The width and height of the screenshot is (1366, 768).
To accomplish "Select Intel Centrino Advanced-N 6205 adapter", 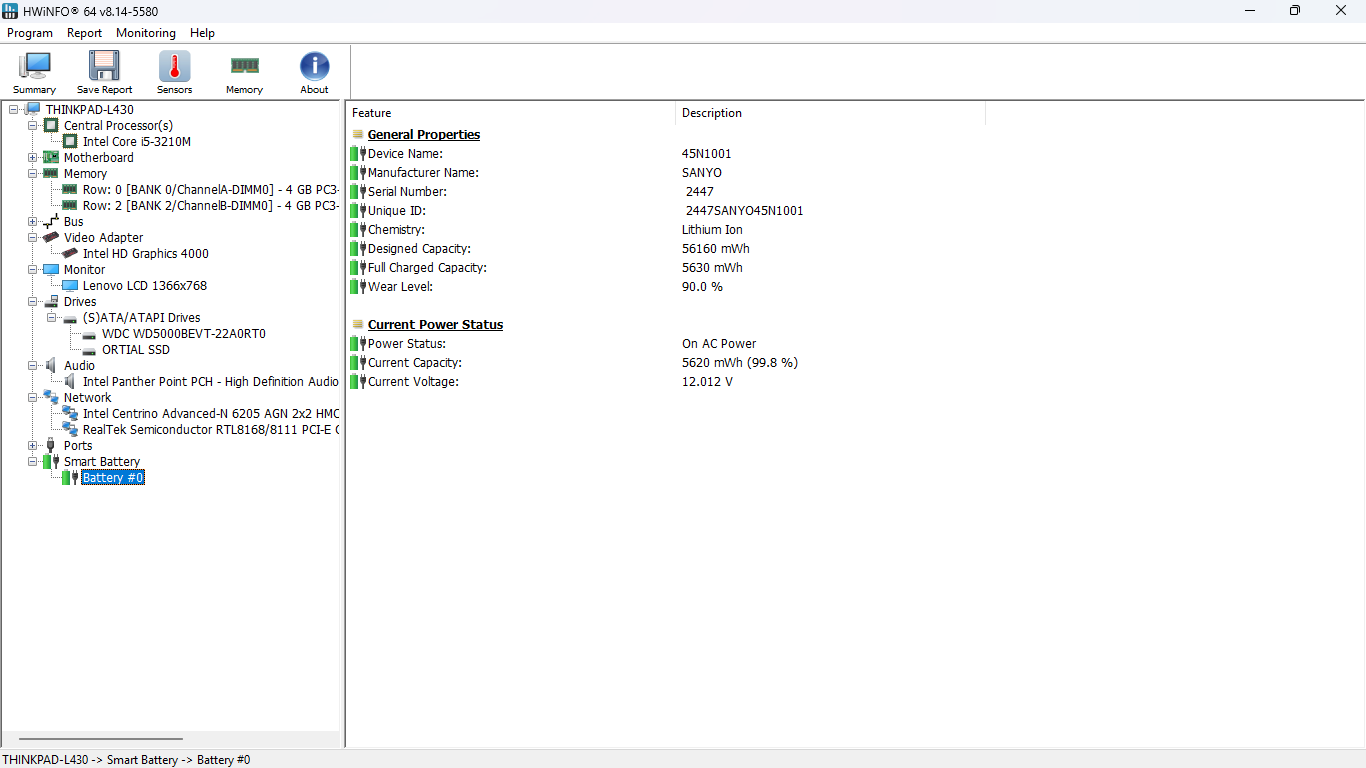I will click(211, 413).
